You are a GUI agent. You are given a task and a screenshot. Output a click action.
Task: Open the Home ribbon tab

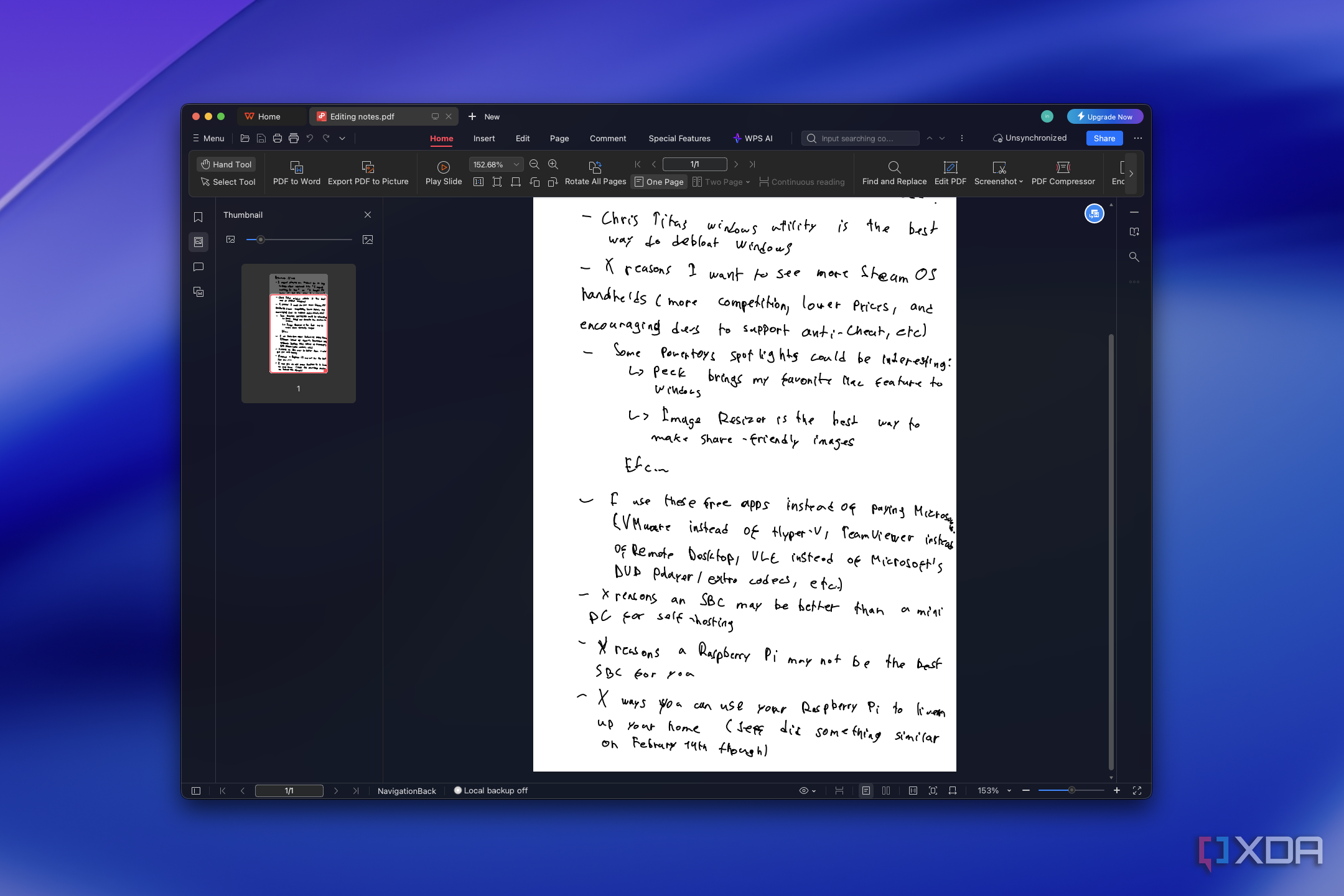[x=441, y=138]
